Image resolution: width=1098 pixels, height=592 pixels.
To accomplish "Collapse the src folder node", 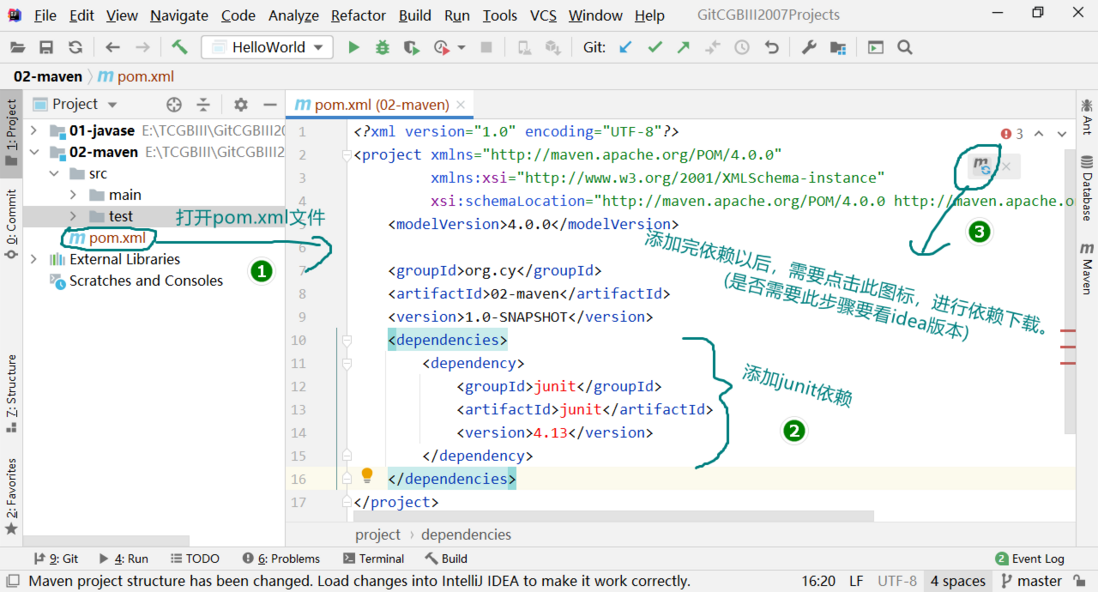I will (x=54, y=173).
